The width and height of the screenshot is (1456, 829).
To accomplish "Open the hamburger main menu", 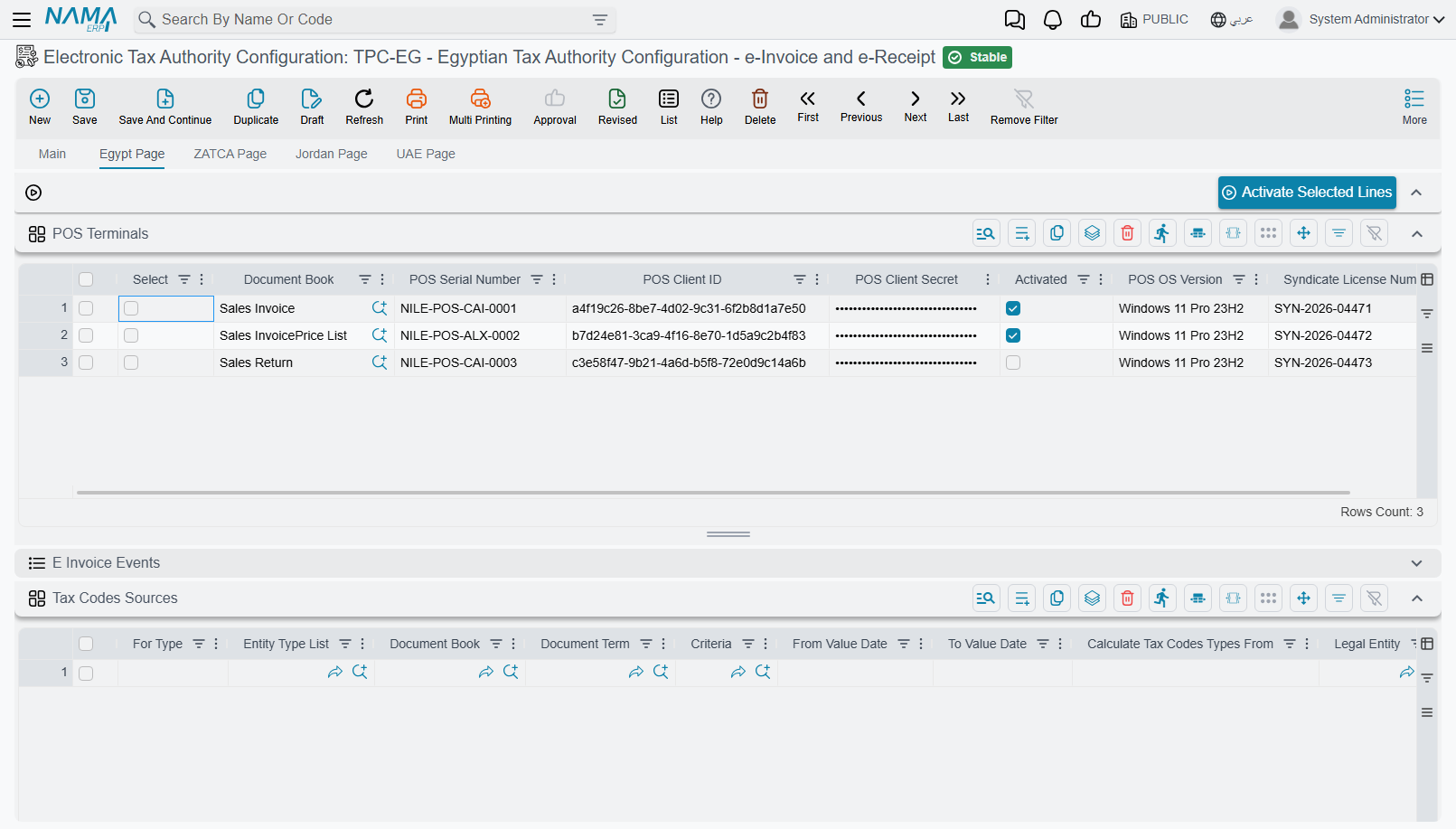I will coord(22,19).
